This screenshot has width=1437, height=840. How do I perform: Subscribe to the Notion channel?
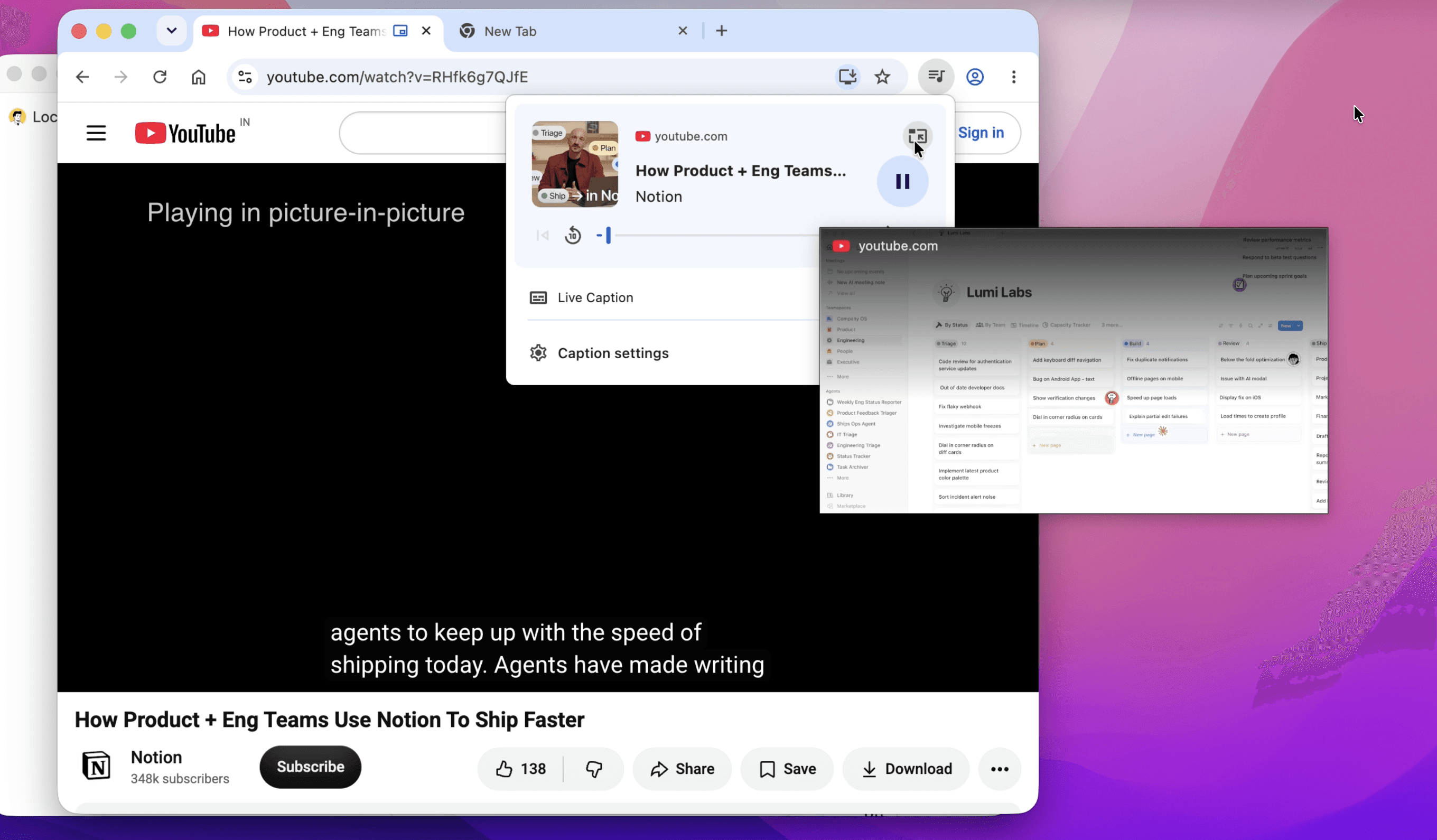310,767
